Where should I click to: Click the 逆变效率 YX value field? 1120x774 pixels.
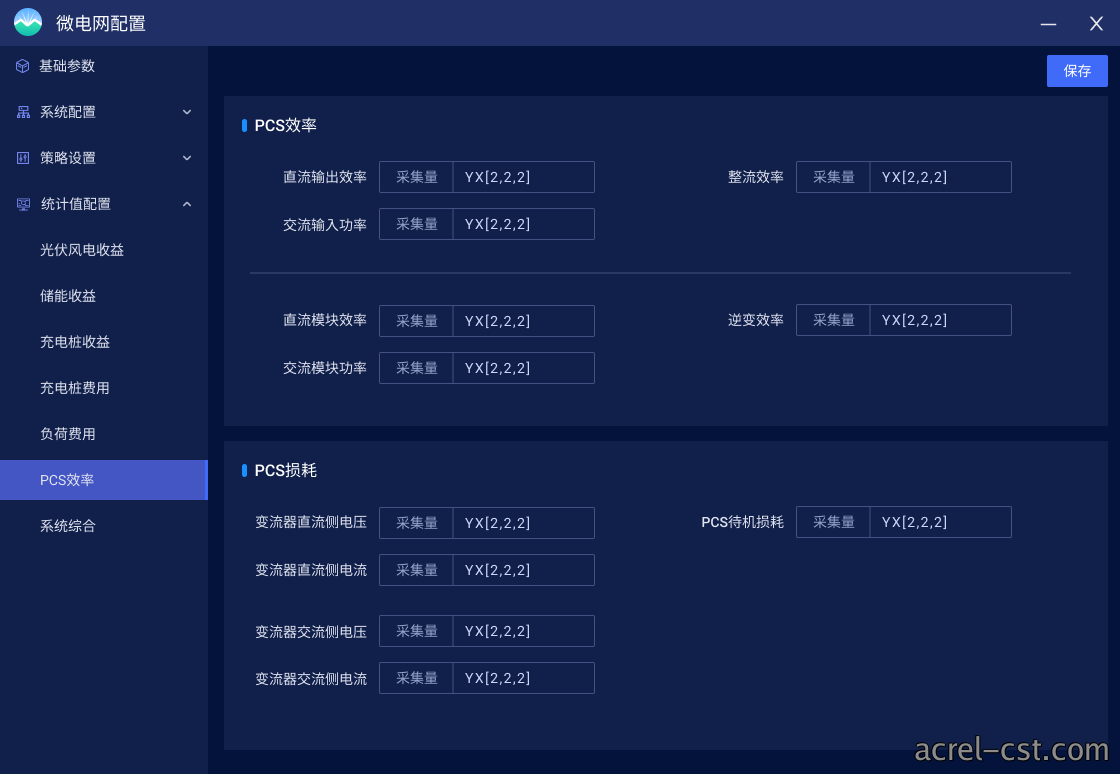coord(941,320)
